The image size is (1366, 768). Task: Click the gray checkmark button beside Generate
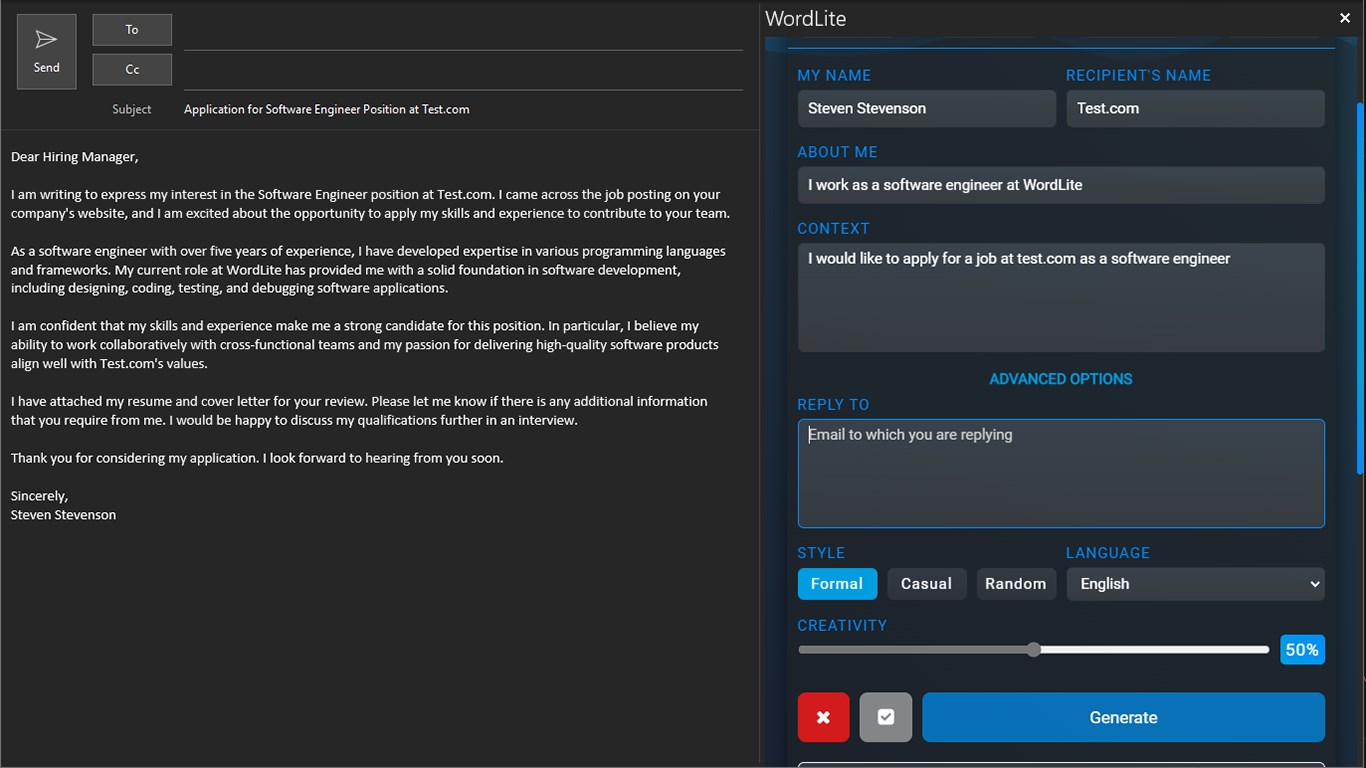point(885,717)
